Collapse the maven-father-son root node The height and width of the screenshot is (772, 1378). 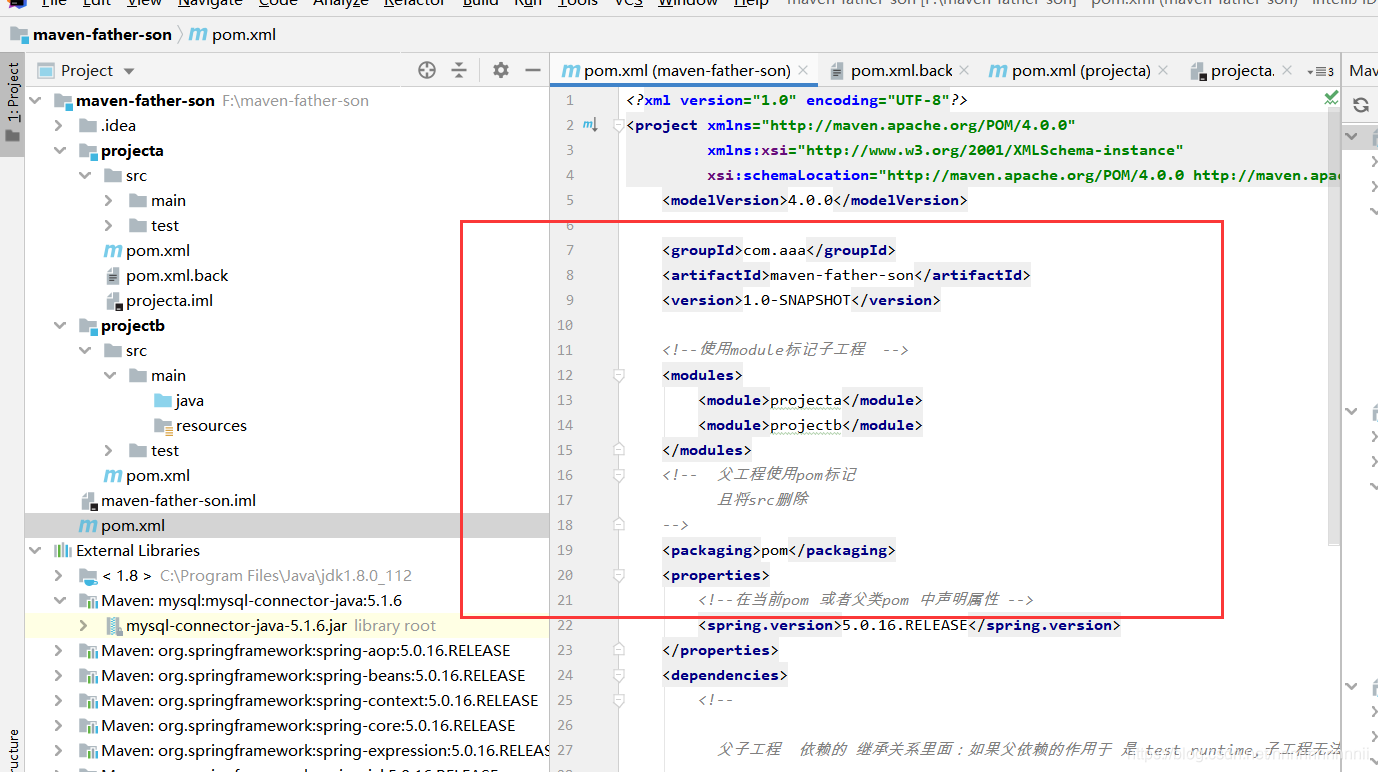[x=35, y=101]
